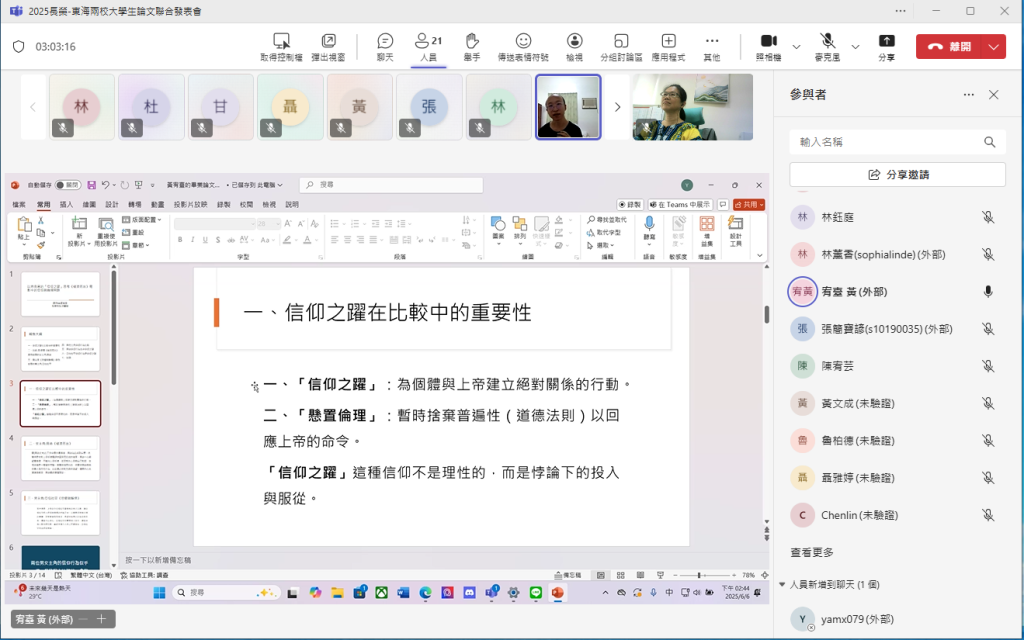Adjust the PowerPoint zoom slider
This screenshot has height=640, width=1024.
click(x=704, y=575)
